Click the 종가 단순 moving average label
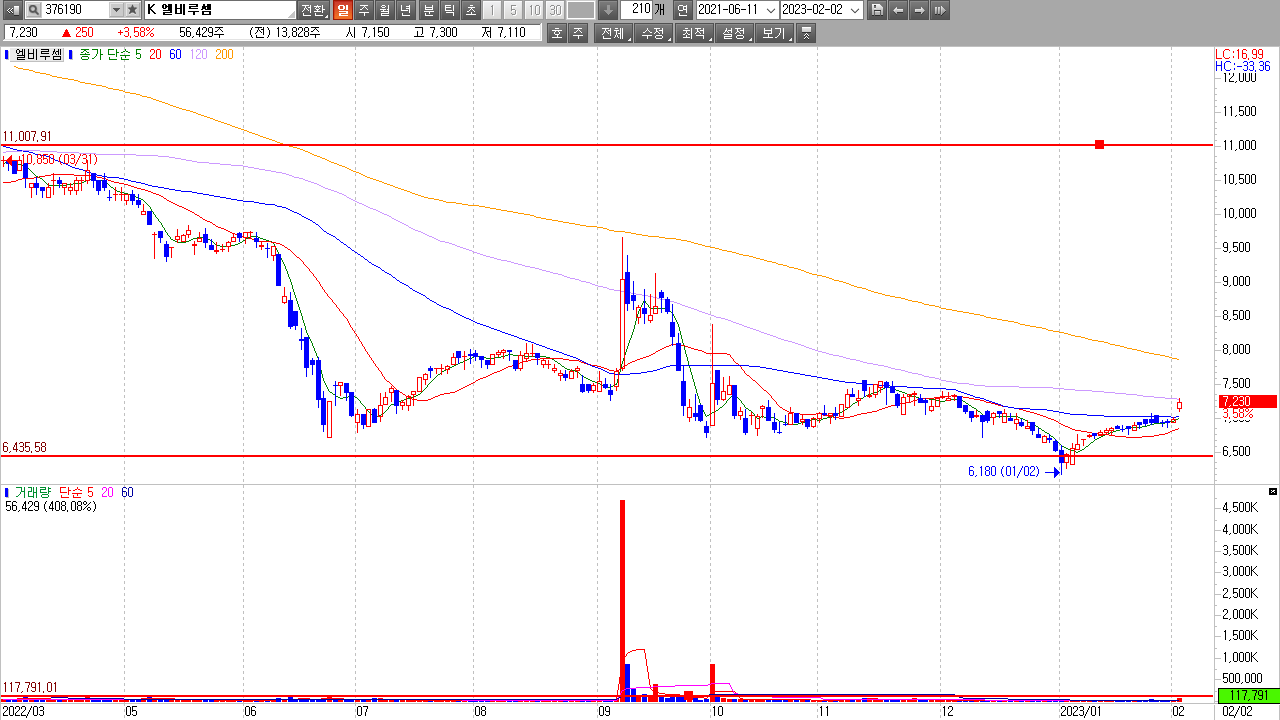The height and width of the screenshot is (720, 1280). click(x=106, y=55)
